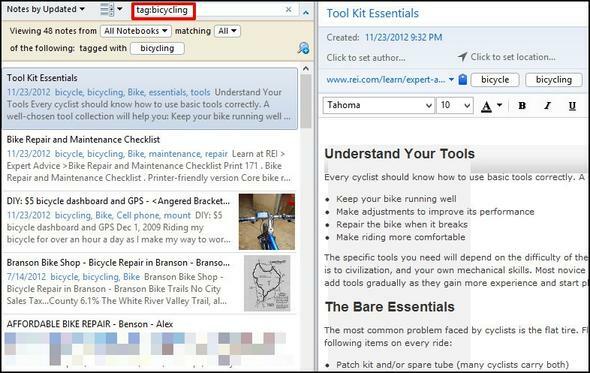The height and width of the screenshot is (373, 590).
Task: Click the Tool Kit Essentials note title
Action: pyautogui.click(x=373, y=14)
